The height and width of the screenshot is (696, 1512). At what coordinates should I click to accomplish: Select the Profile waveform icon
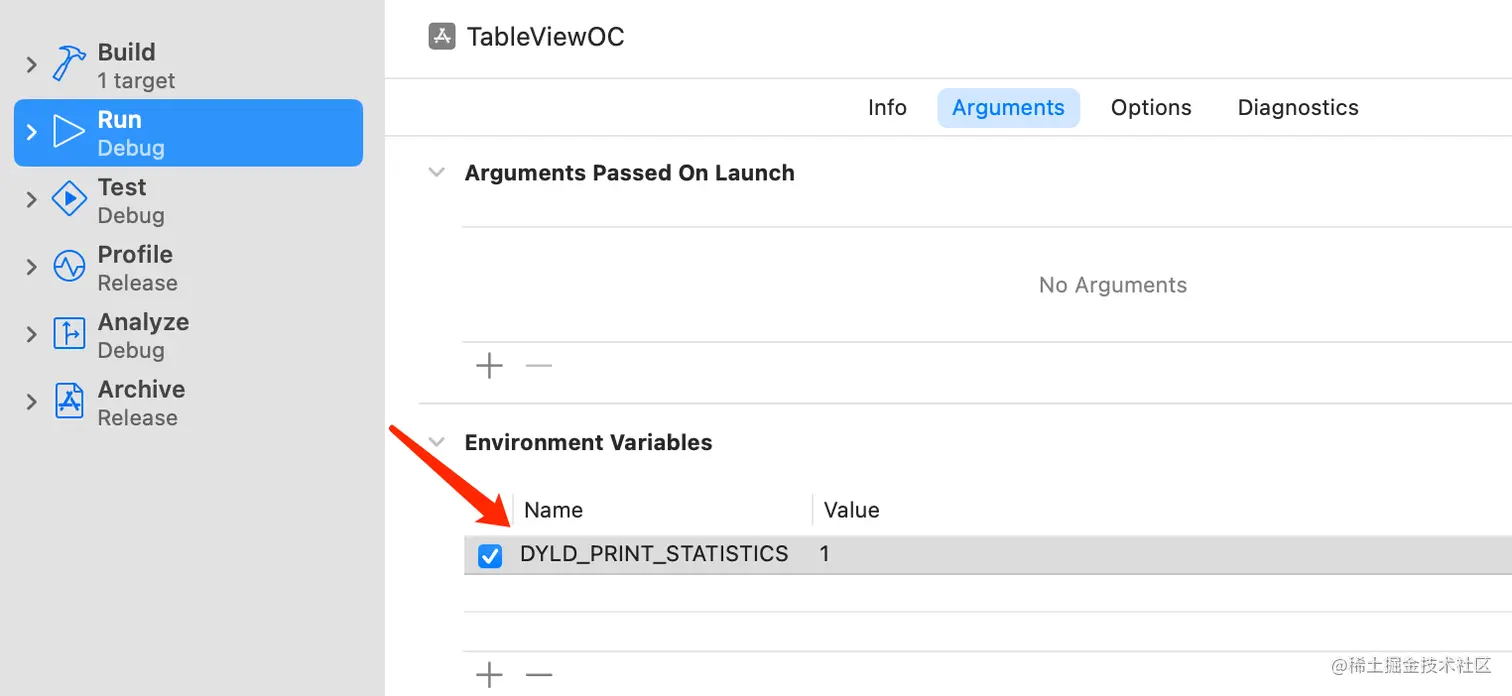pyautogui.click(x=69, y=267)
